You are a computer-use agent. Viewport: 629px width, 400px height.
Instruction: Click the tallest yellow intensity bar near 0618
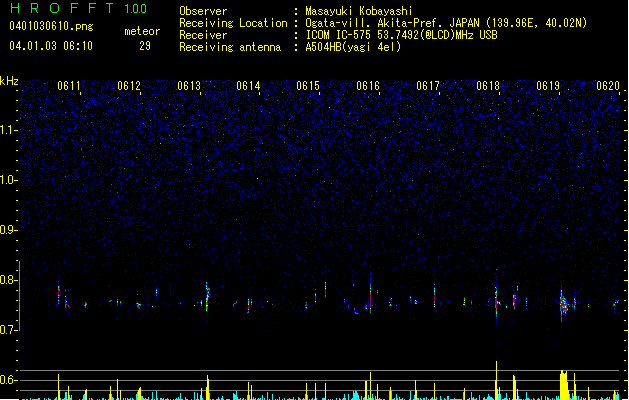(496, 380)
